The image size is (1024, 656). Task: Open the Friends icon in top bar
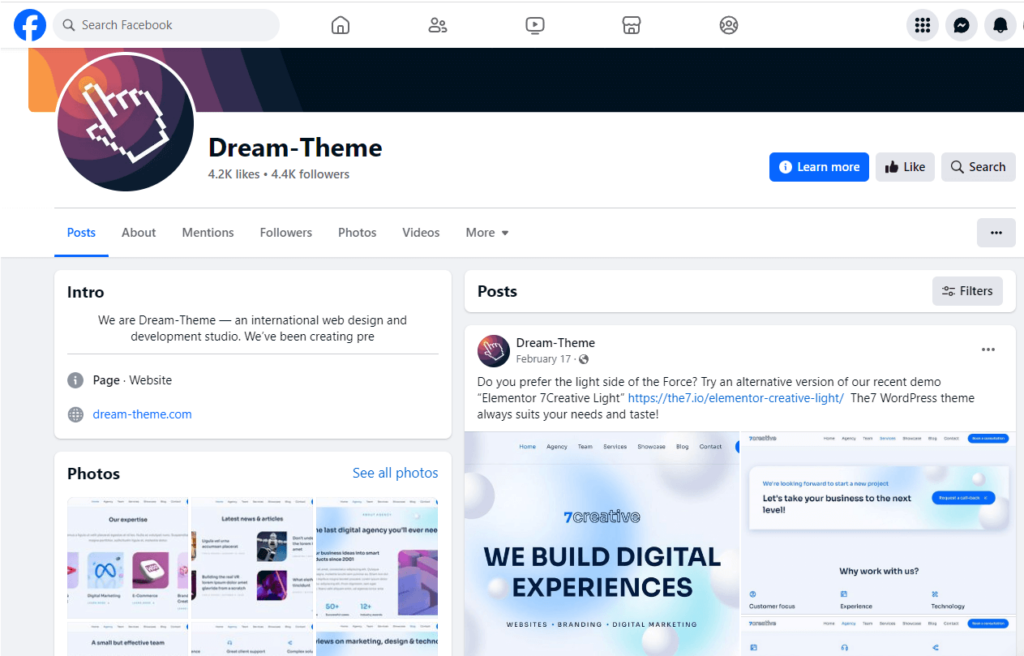438,25
